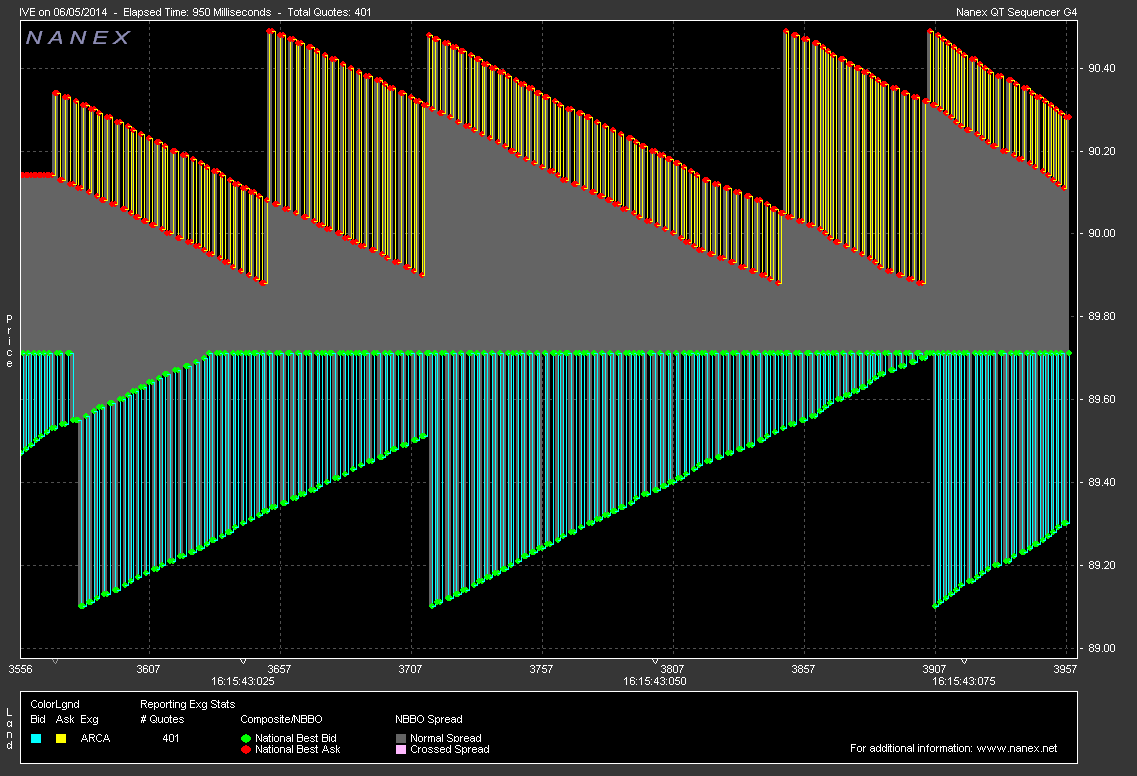Click the time marker above 16:15:43:075
The width and height of the screenshot is (1137, 776).
point(964,661)
